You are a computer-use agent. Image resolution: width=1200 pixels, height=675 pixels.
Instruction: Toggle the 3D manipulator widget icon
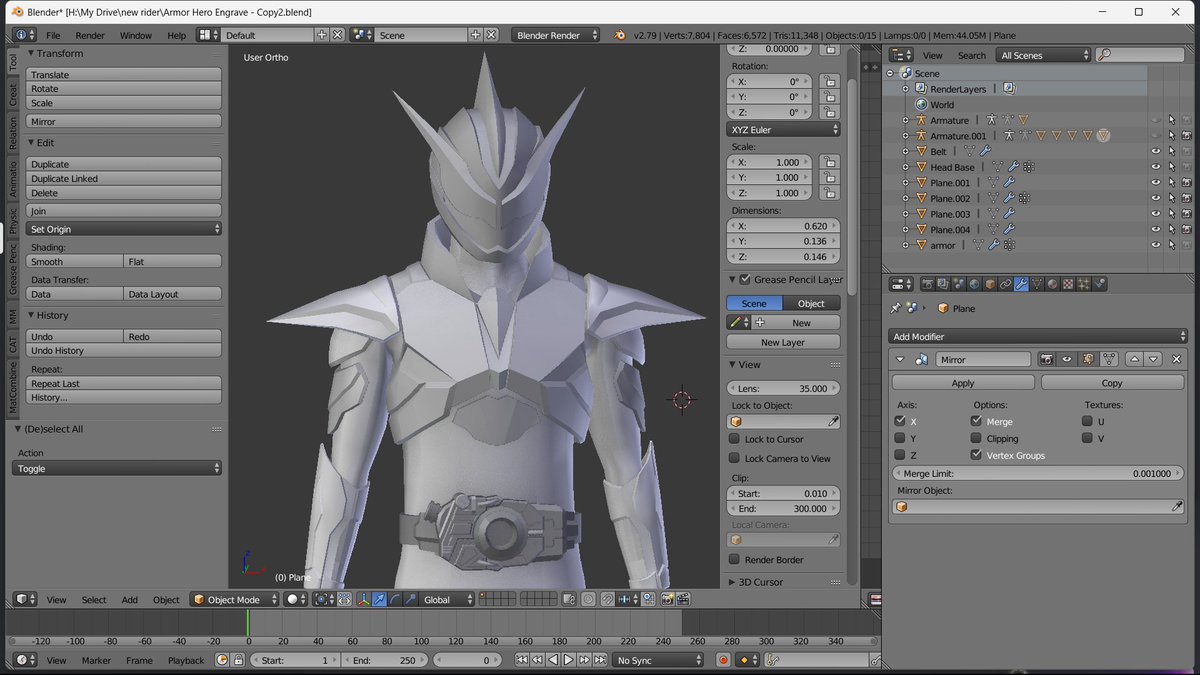(x=362, y=599)
